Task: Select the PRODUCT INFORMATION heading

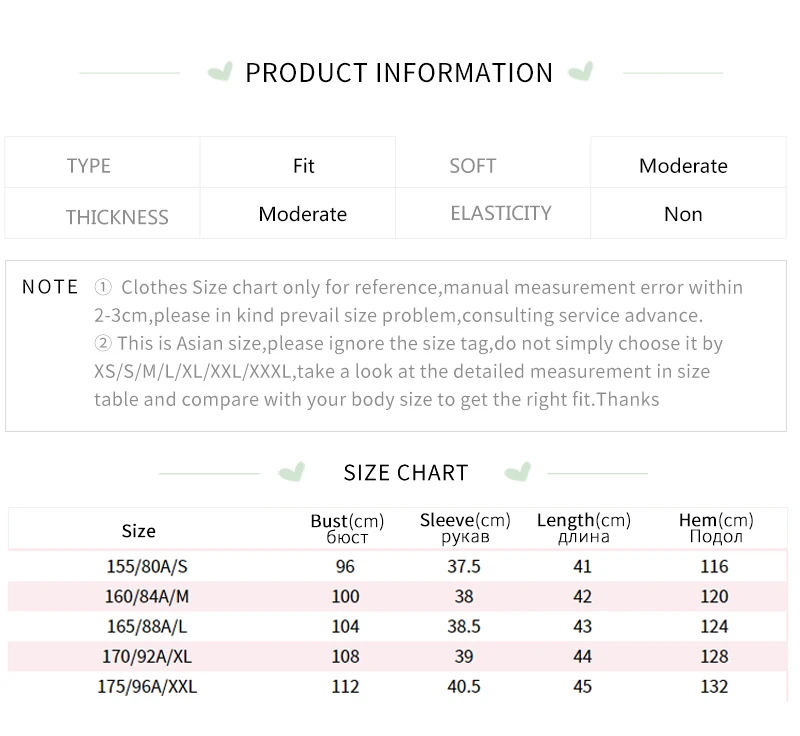Action: pos(399,73)
